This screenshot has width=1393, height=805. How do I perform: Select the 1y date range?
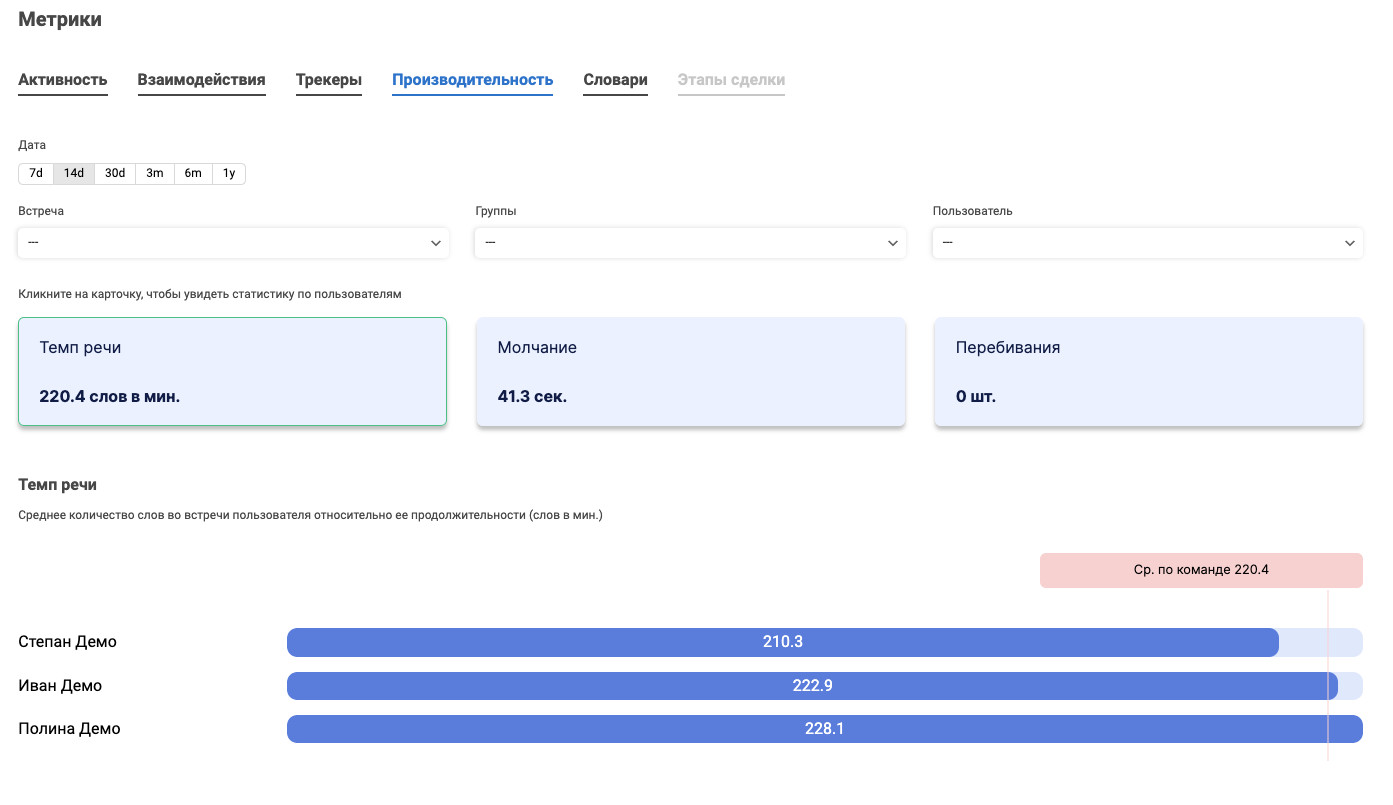pos(229,173)
